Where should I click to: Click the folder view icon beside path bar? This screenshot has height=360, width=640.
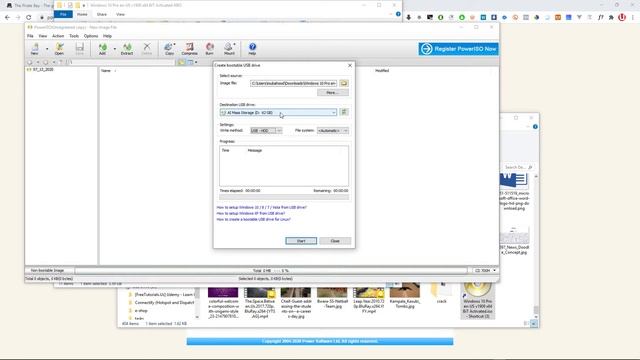[181, 62]
